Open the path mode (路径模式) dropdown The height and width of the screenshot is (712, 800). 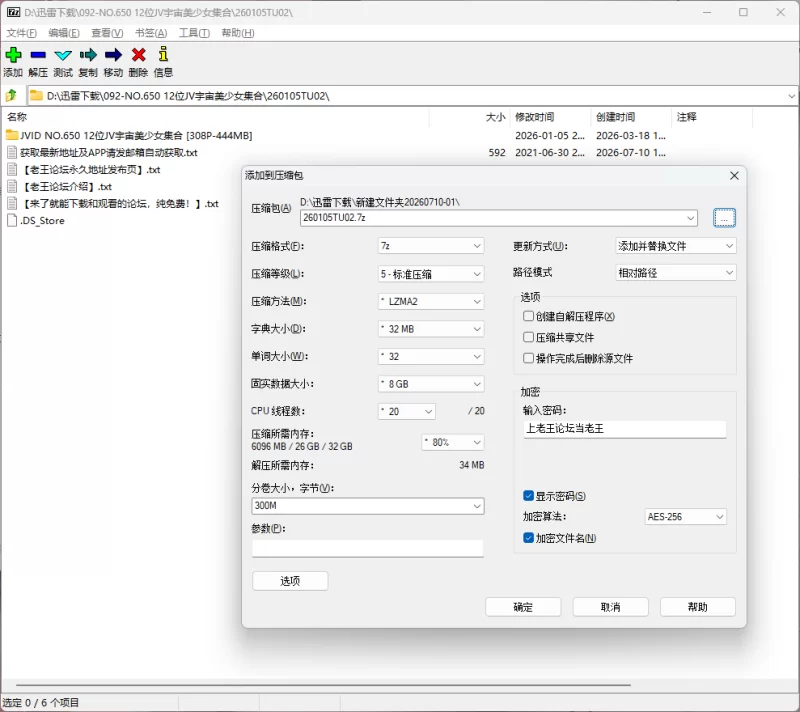[676, 273]
